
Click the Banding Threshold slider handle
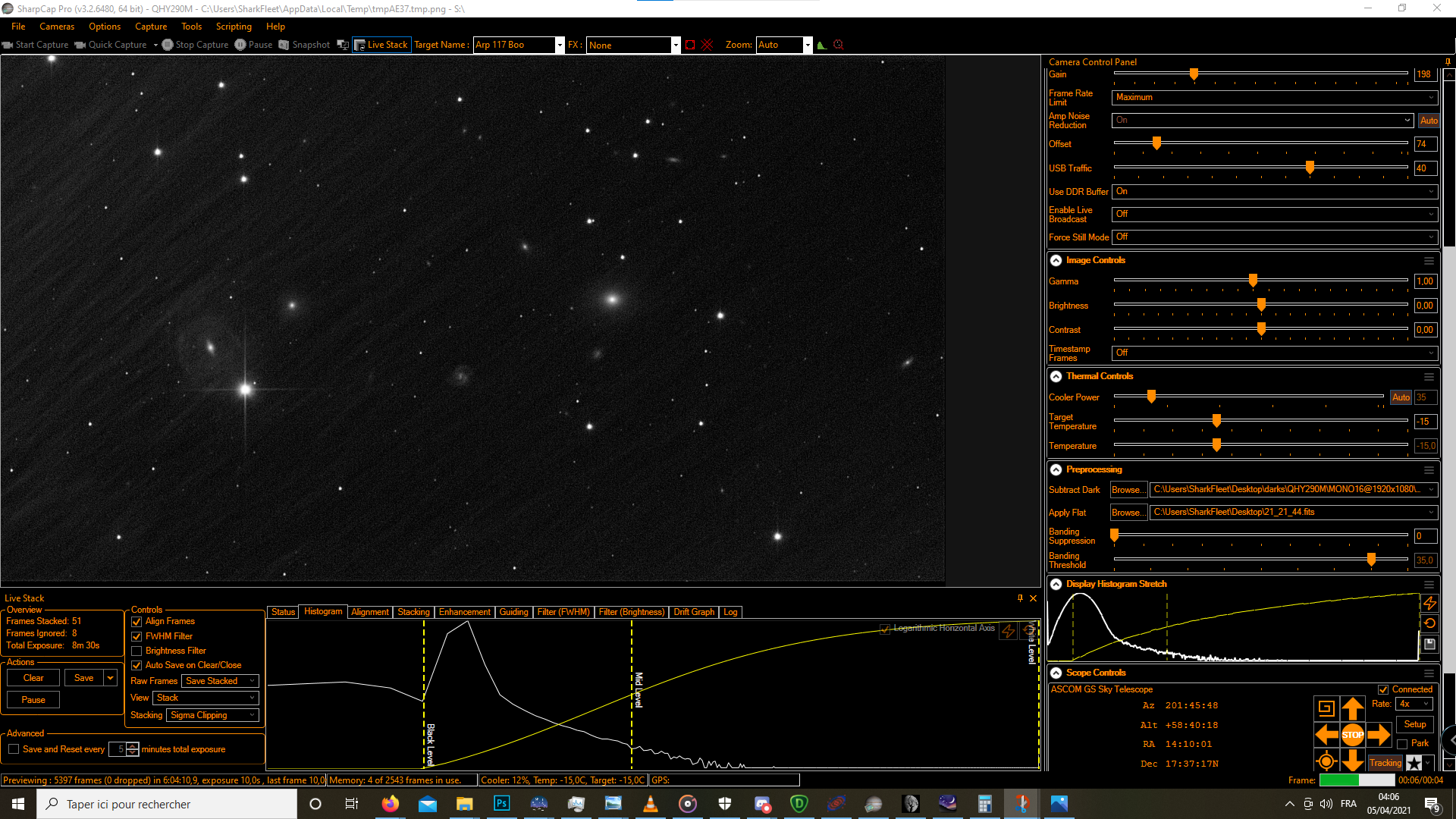pos(1371,559)
